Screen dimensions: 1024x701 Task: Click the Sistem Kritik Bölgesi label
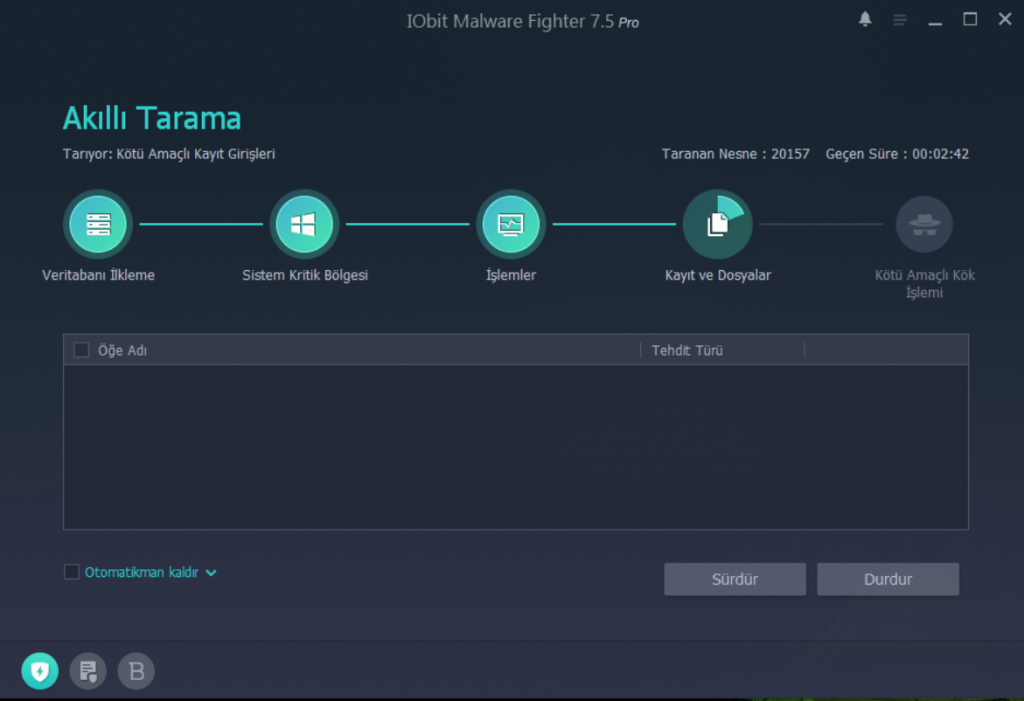tap(305, 275)
